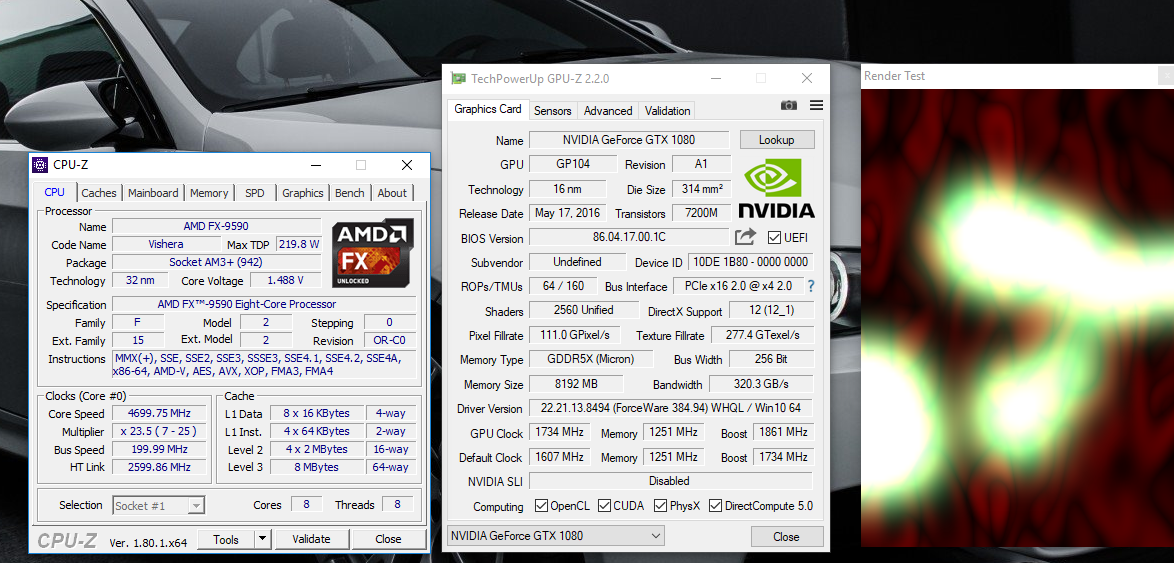
Task: Click the Code Name value Vishera
Action: point(166,244)
